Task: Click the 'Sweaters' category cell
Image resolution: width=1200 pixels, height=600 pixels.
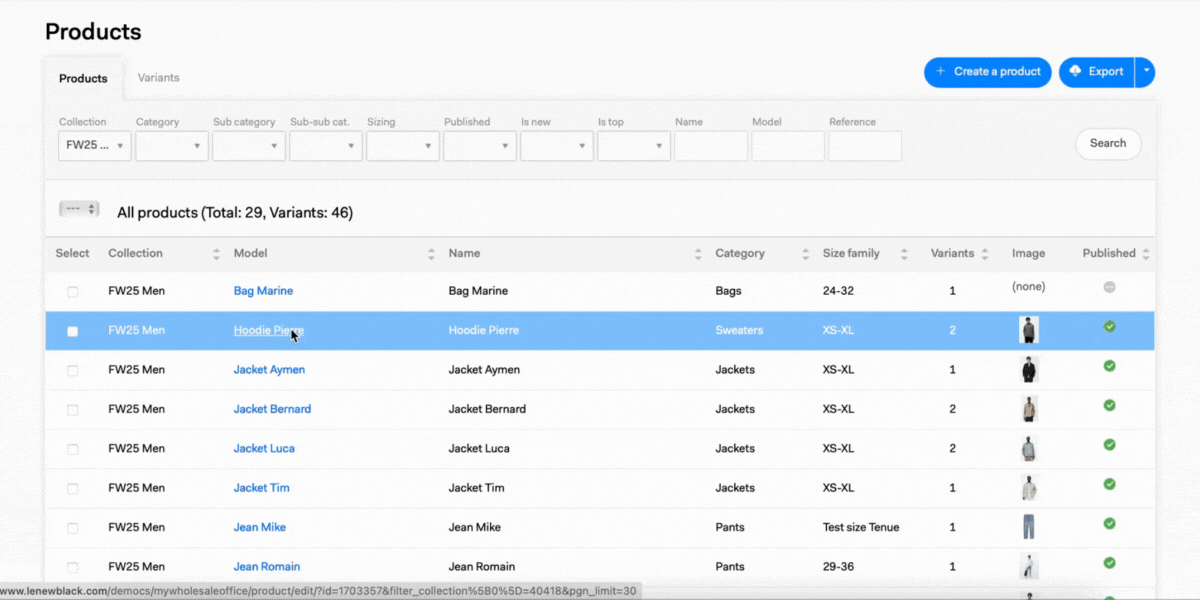Action: (x=739, y=330)
